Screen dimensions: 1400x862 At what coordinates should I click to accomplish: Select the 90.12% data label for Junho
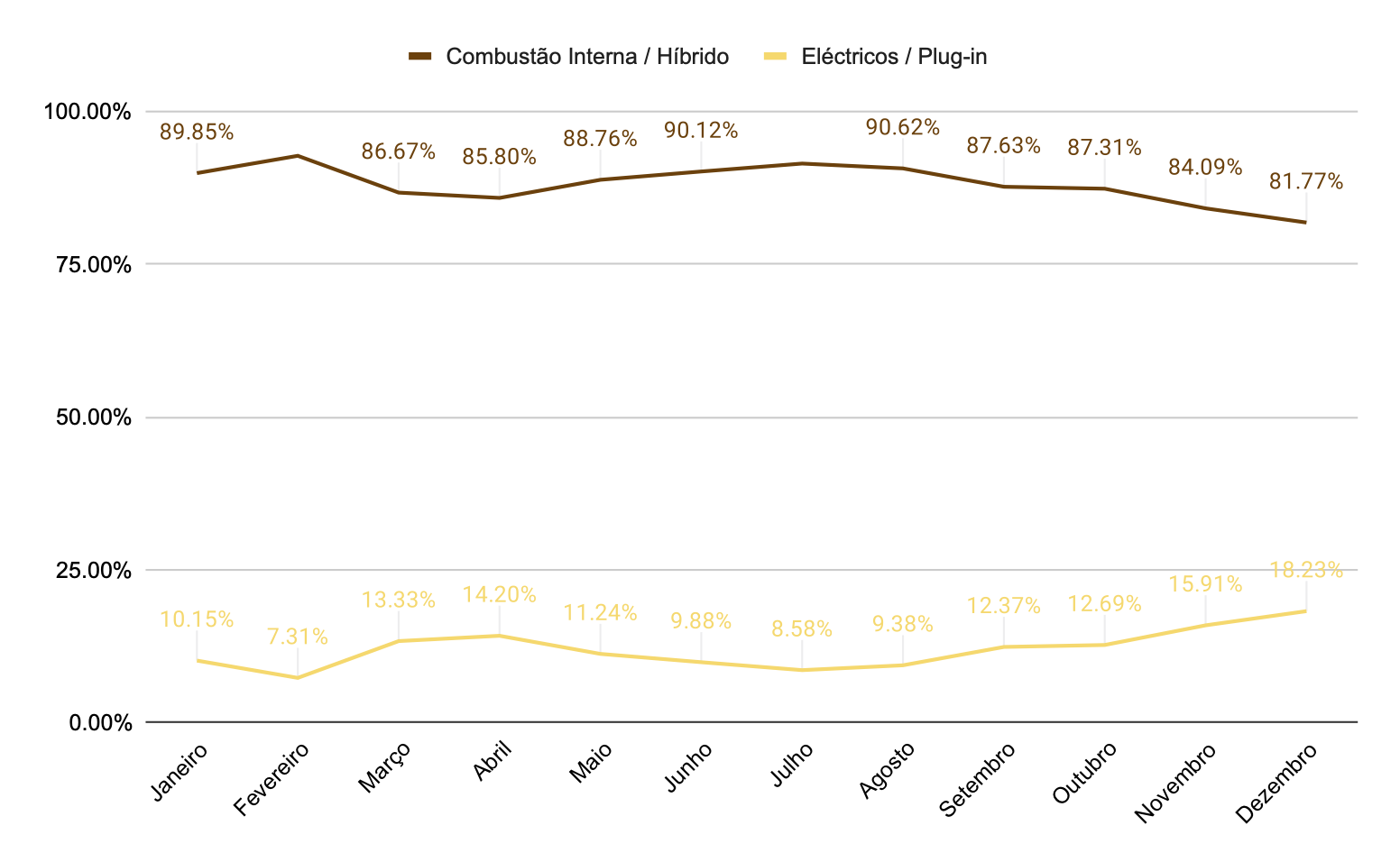click(701, 131)
